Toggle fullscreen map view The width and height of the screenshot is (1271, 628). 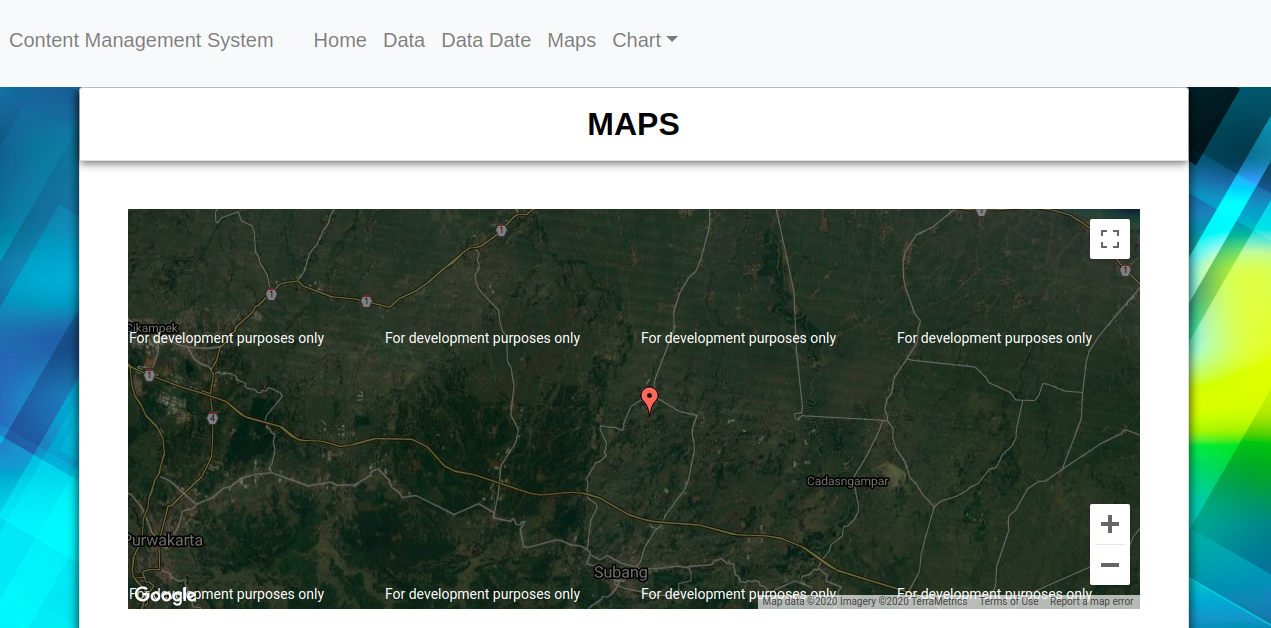click(1109, 238)
